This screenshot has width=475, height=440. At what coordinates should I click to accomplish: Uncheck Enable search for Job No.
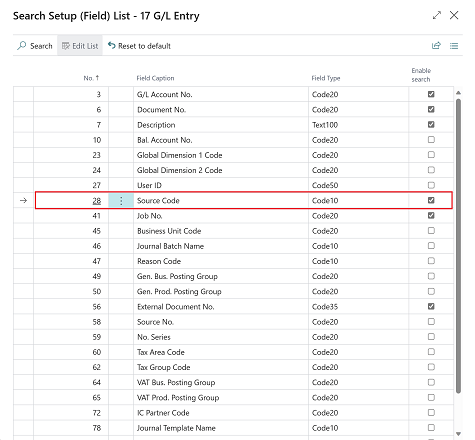pyautogui.click(x=431, y=216)
